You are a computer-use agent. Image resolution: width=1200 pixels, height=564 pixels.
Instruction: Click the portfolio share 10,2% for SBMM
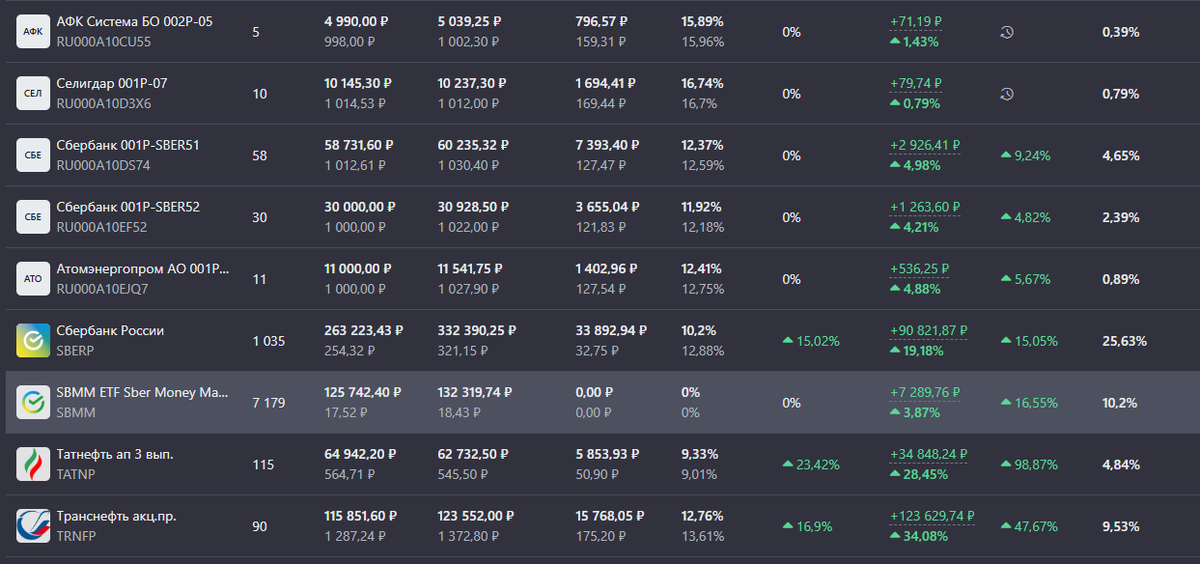pyautogui.click(x=1120, y=403)
